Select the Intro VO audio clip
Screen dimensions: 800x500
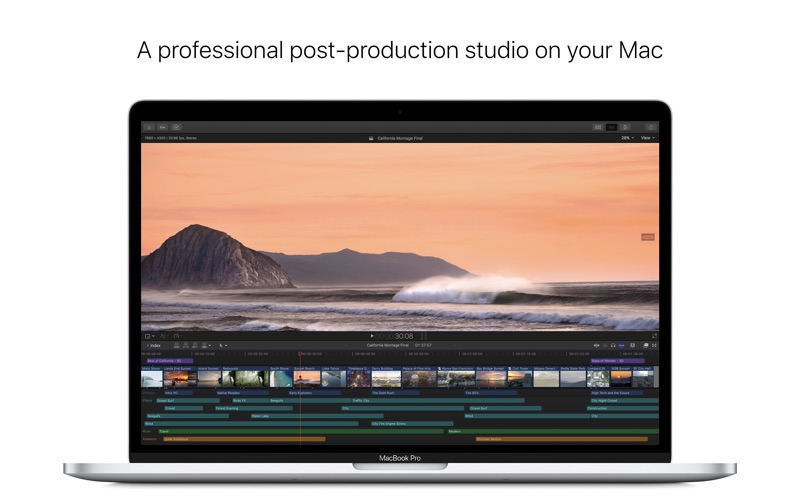[x=178, y=393]
